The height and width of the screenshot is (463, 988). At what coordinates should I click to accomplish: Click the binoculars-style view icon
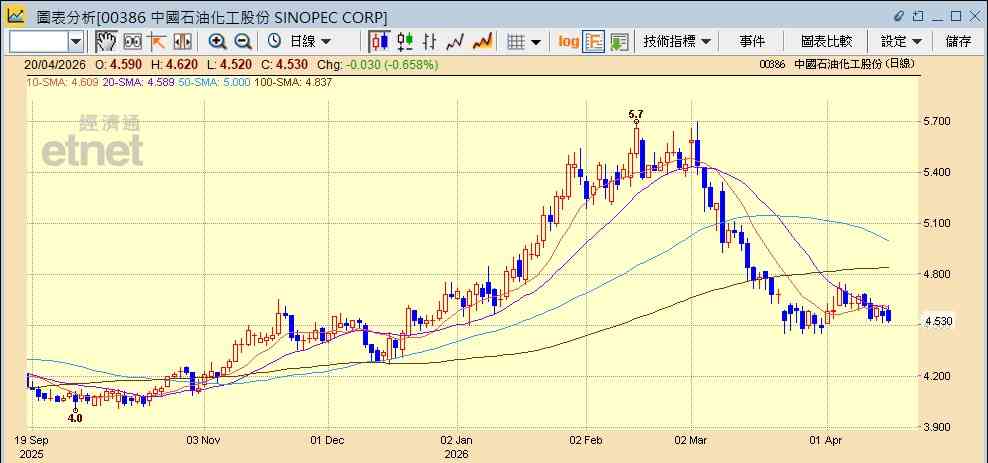(132, 42)
